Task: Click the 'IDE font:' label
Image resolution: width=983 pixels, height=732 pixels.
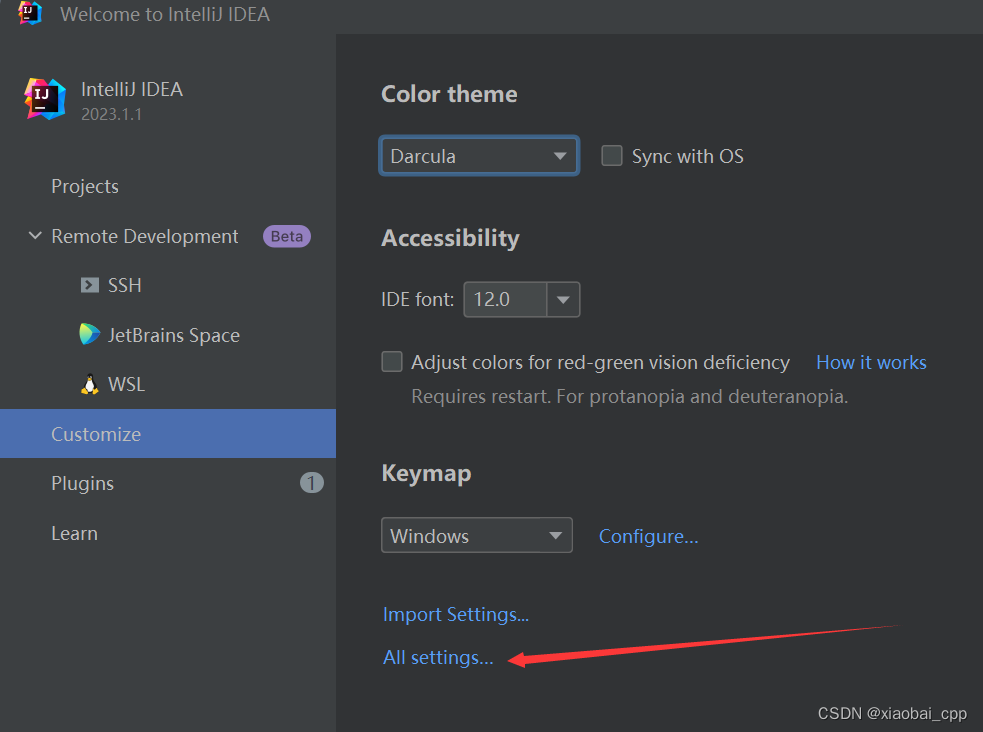Action: (x=418, y=300)
